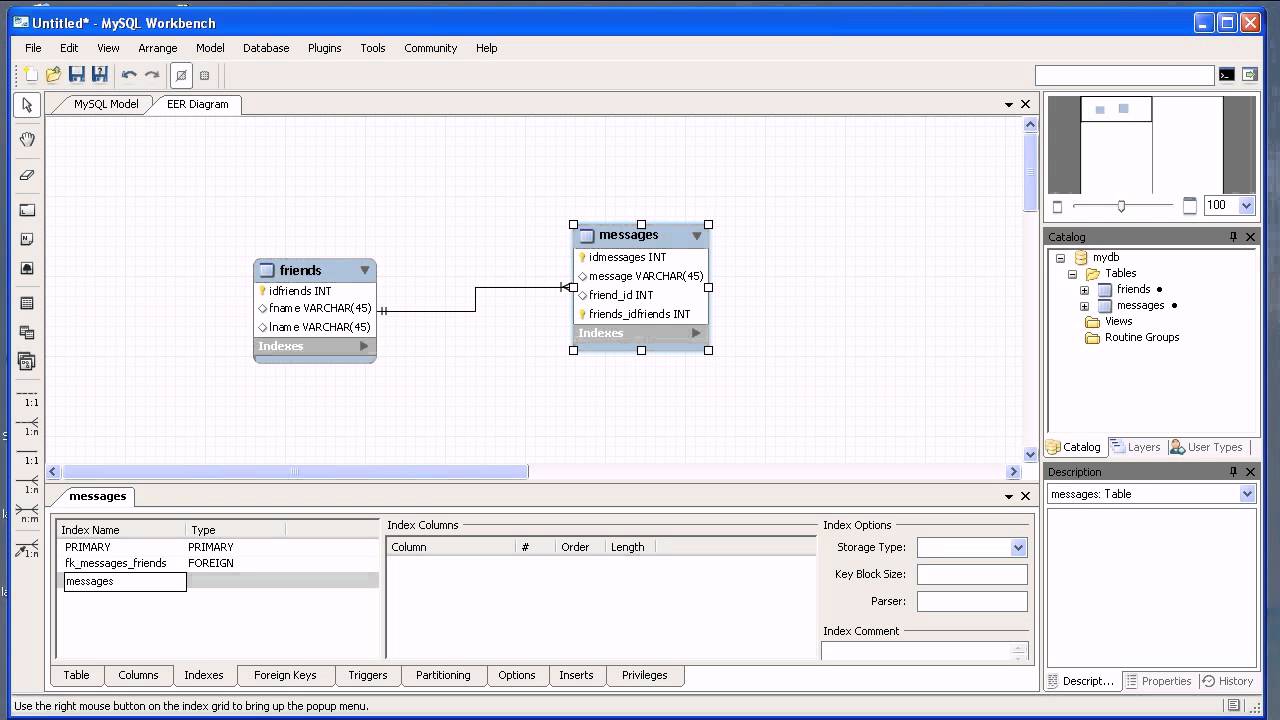Select the Hand pan tool
Image resolution: width=1280 pixels, height=720 pixels.
[x=27, y=140]
